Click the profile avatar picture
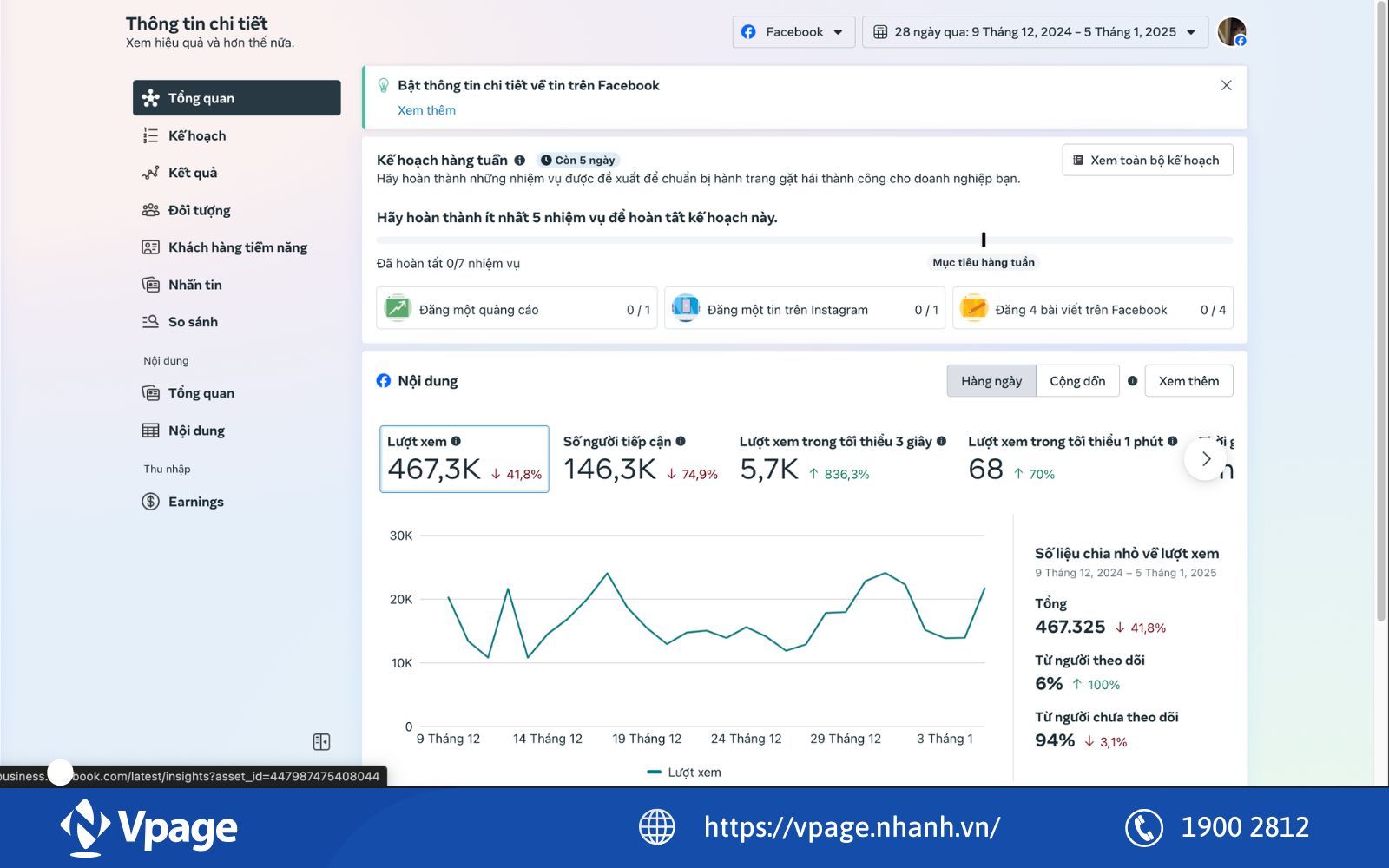 (1232, 32)
